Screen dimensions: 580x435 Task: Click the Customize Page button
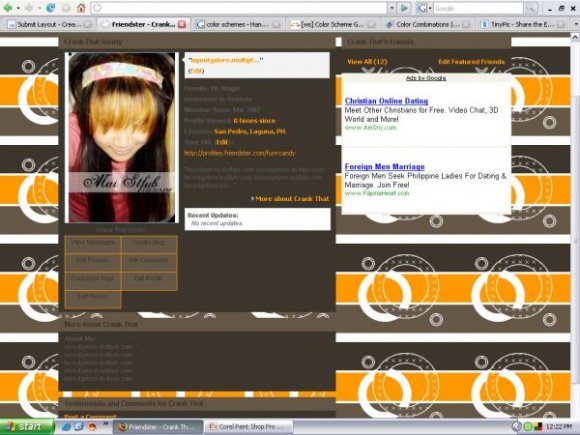93,281
